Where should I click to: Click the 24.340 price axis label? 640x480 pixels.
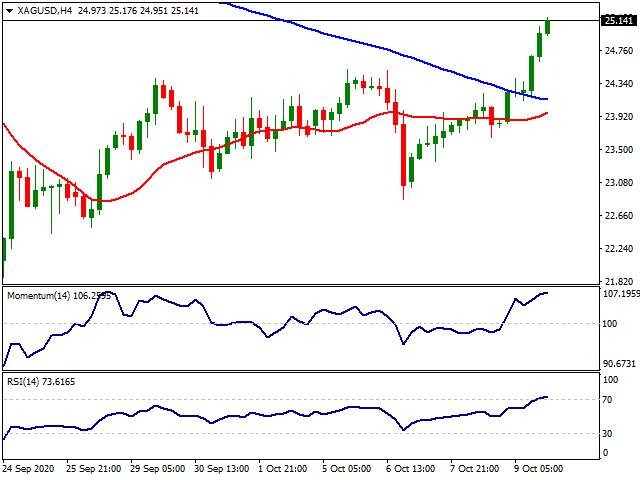point(619,84)
